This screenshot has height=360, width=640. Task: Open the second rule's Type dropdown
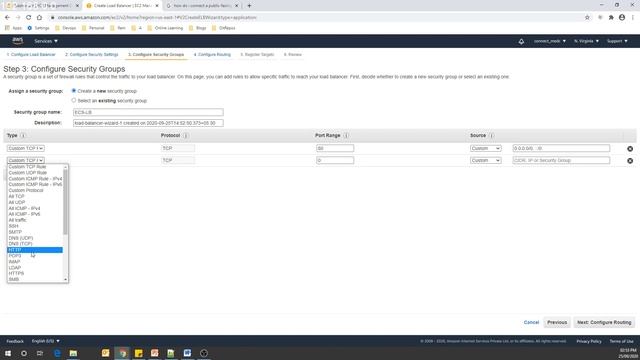(26, 160)
